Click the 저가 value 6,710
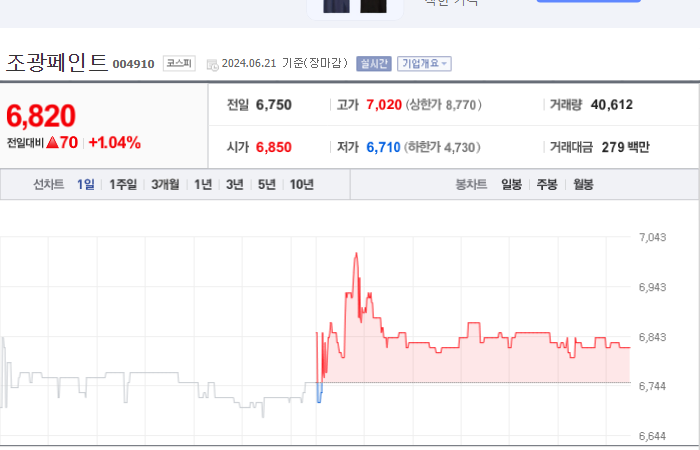The width and height of the screenshot is (700, 450). pos(383,147)
